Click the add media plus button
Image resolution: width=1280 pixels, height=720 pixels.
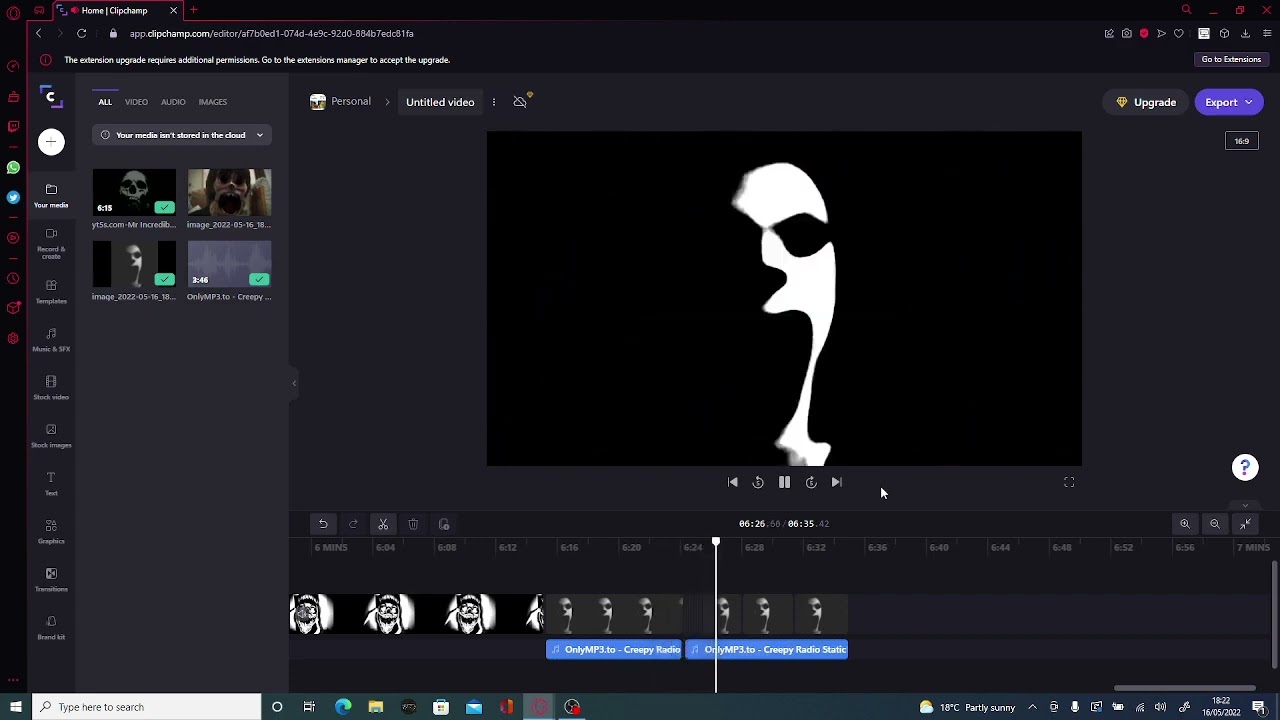click(x=51, y=142)
